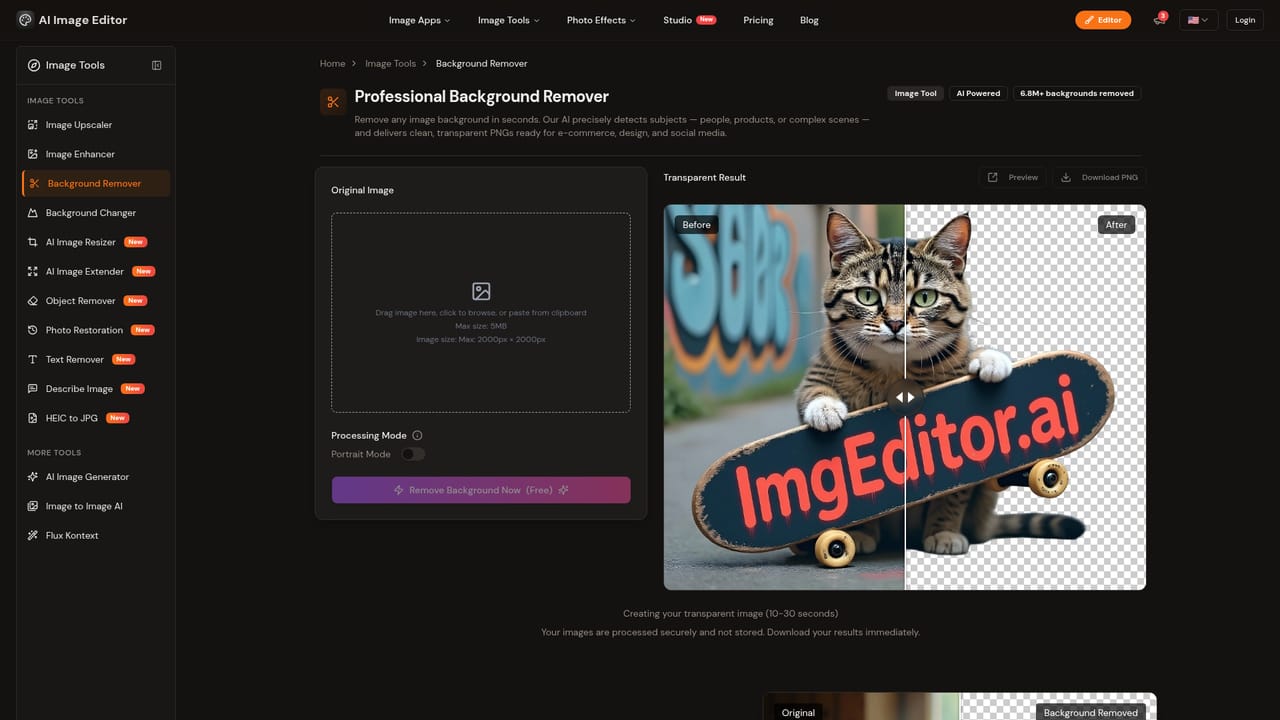Viewport: 1280px width, 720px height.
Task: Click the Flux Kontext sidebar label
Action: [x=72, y=535]
